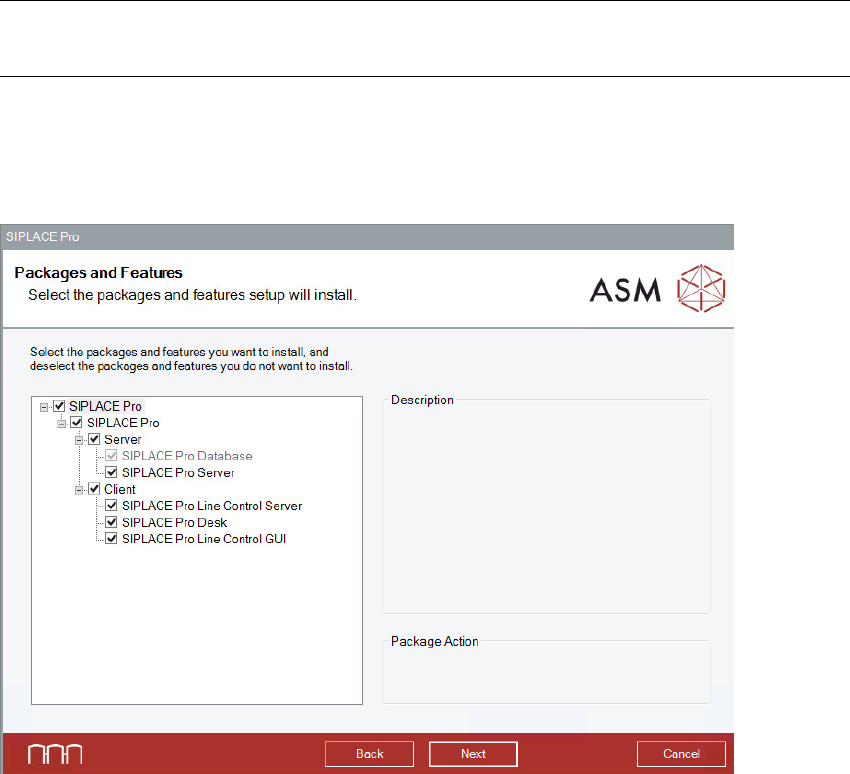This screenshot has width=850, height=774.
Task: Select 'SIPLACE Pro Line Control Server' label
Action: pos(212,506)
